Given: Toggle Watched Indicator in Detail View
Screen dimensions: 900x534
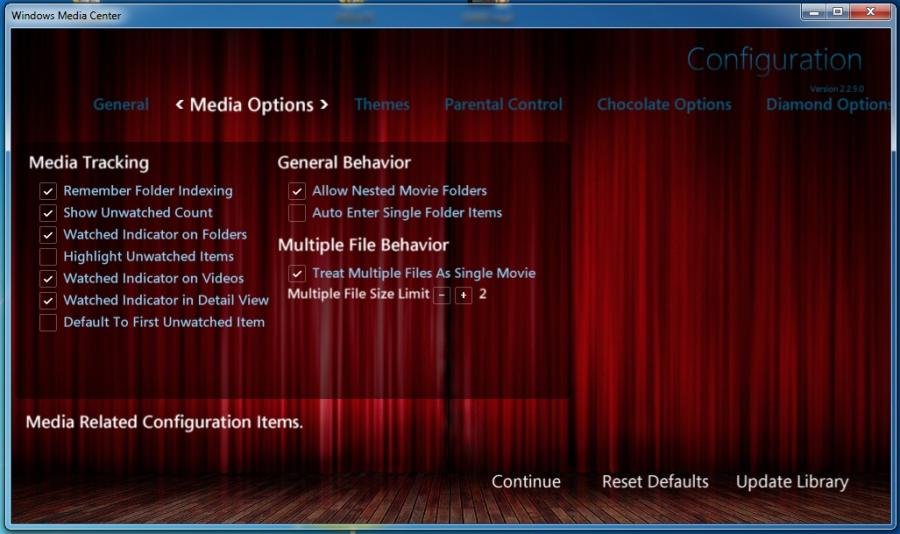Looking at the screenshot, I should tap(48, 300).
